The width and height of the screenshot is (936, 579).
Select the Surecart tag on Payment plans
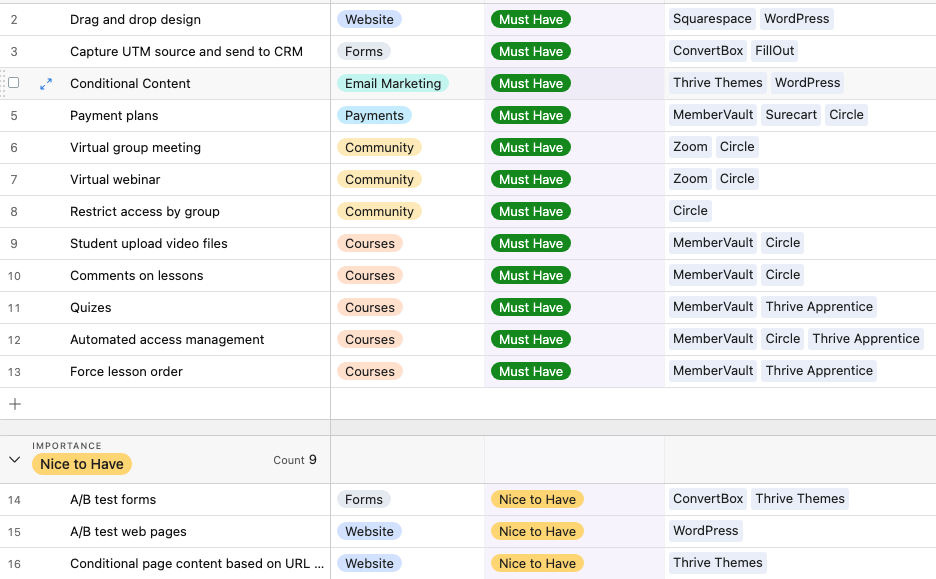click(791, 114)
